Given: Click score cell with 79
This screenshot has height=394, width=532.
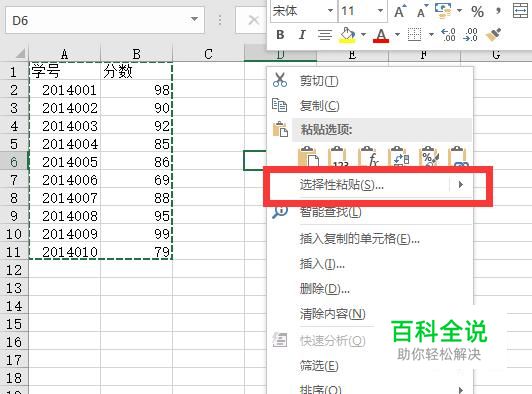Looking at the screenshot, I should pos(137,252).
